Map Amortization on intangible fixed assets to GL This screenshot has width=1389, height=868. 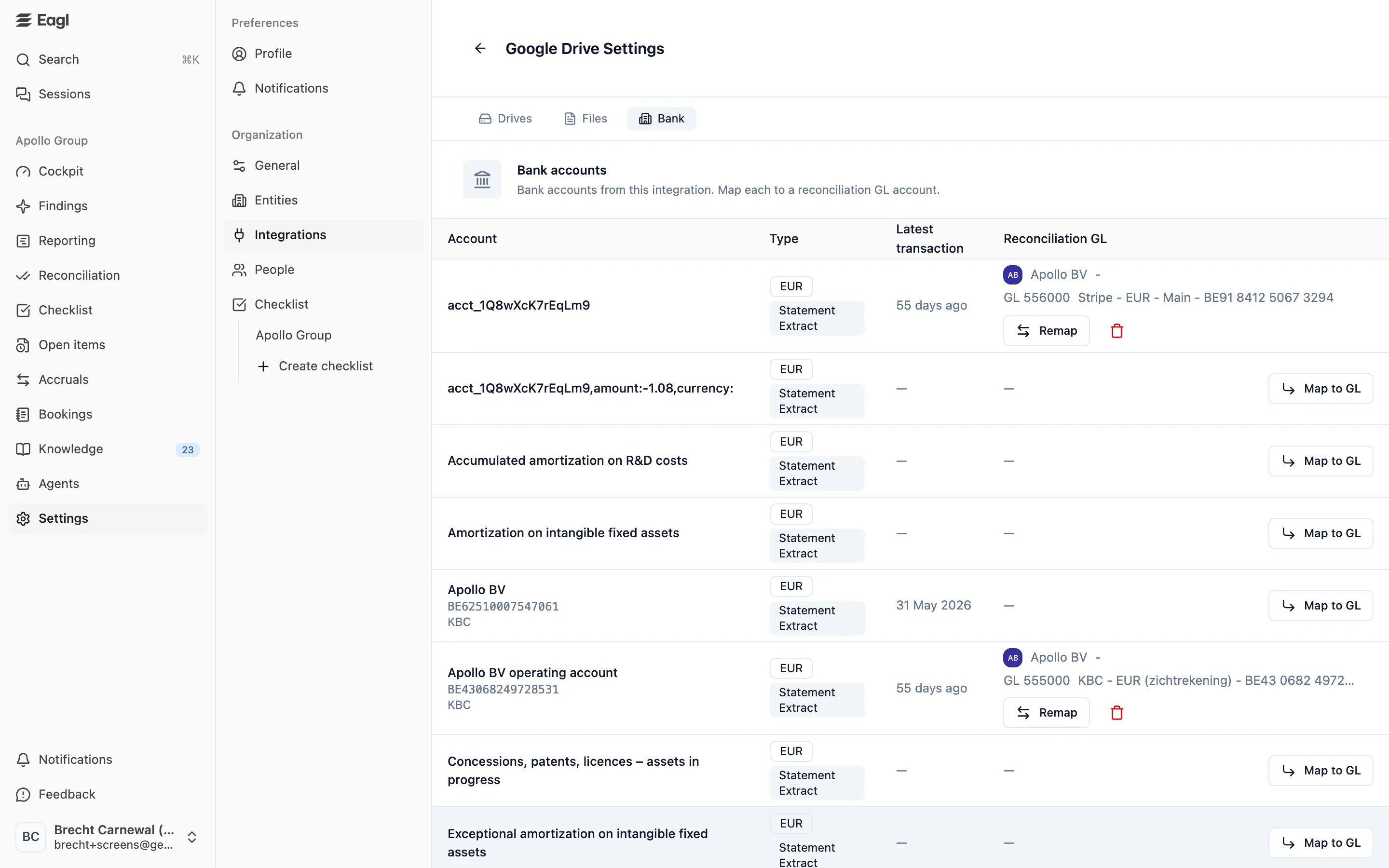1321,533
